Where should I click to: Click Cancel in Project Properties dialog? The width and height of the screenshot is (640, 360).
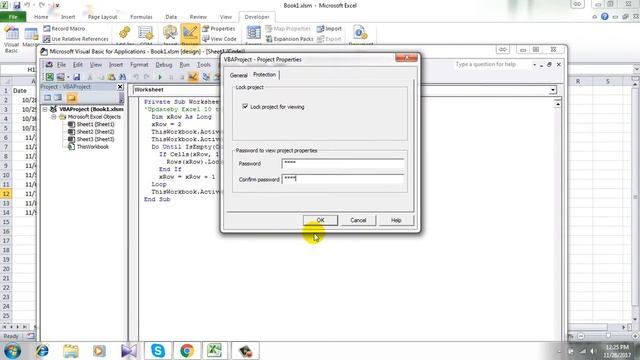coord(358,220)
